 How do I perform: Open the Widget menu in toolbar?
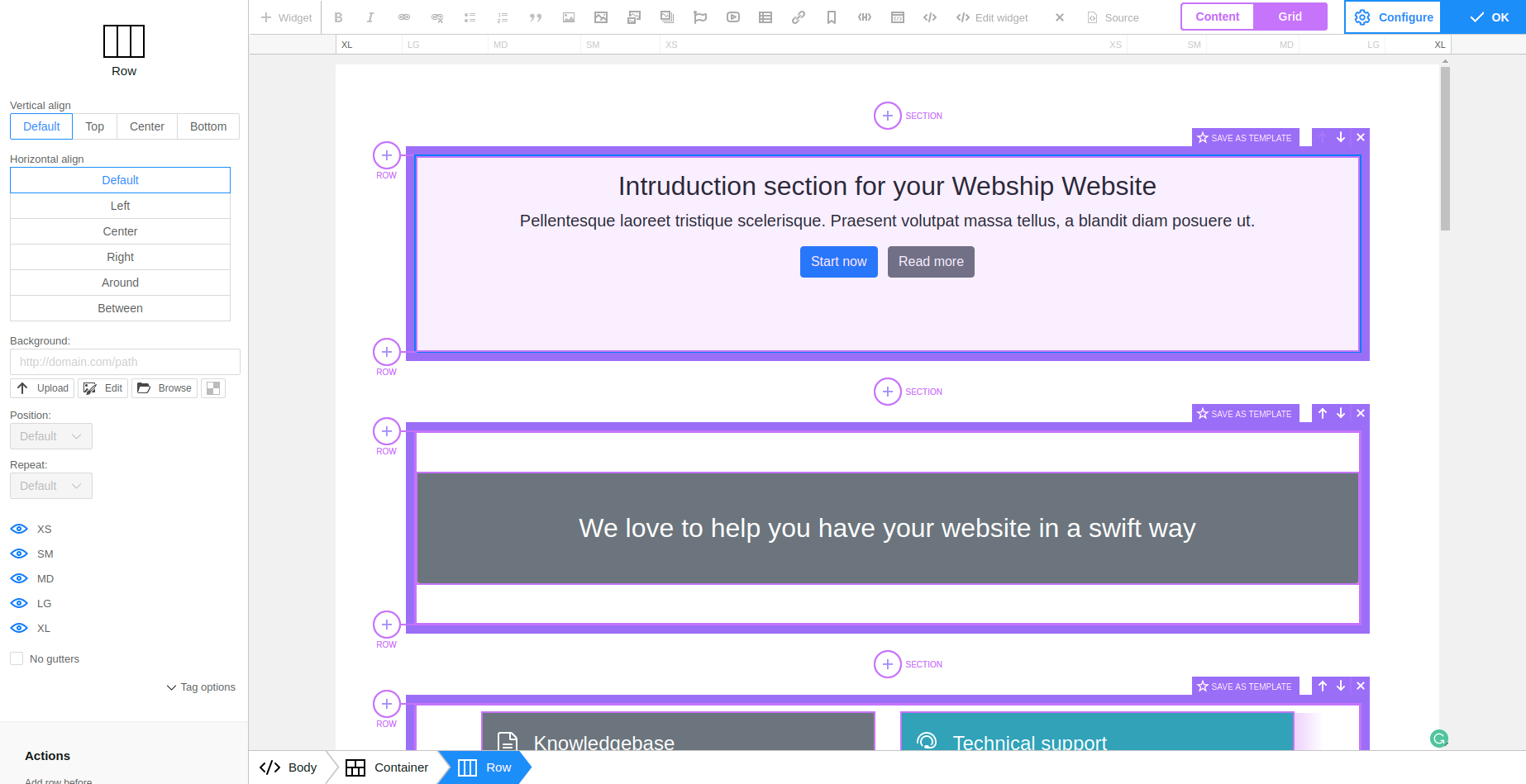tap(287, 17)
